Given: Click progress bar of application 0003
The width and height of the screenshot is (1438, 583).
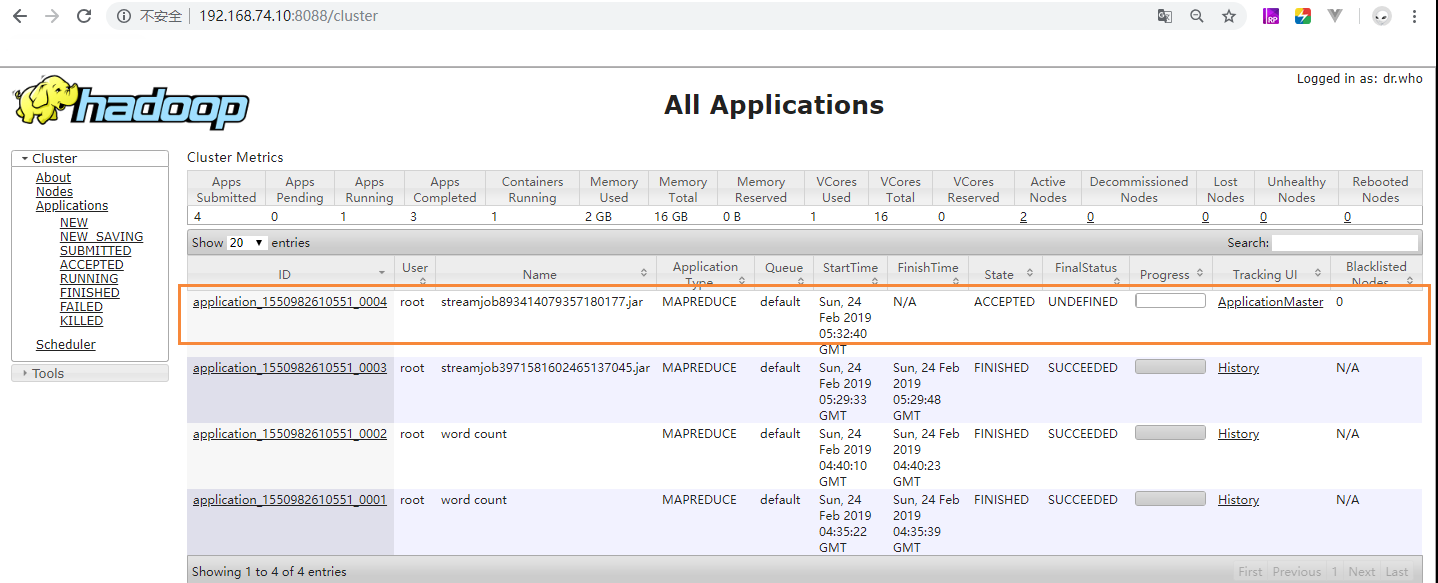Looking at the screenshot, I should point(1170,366).
